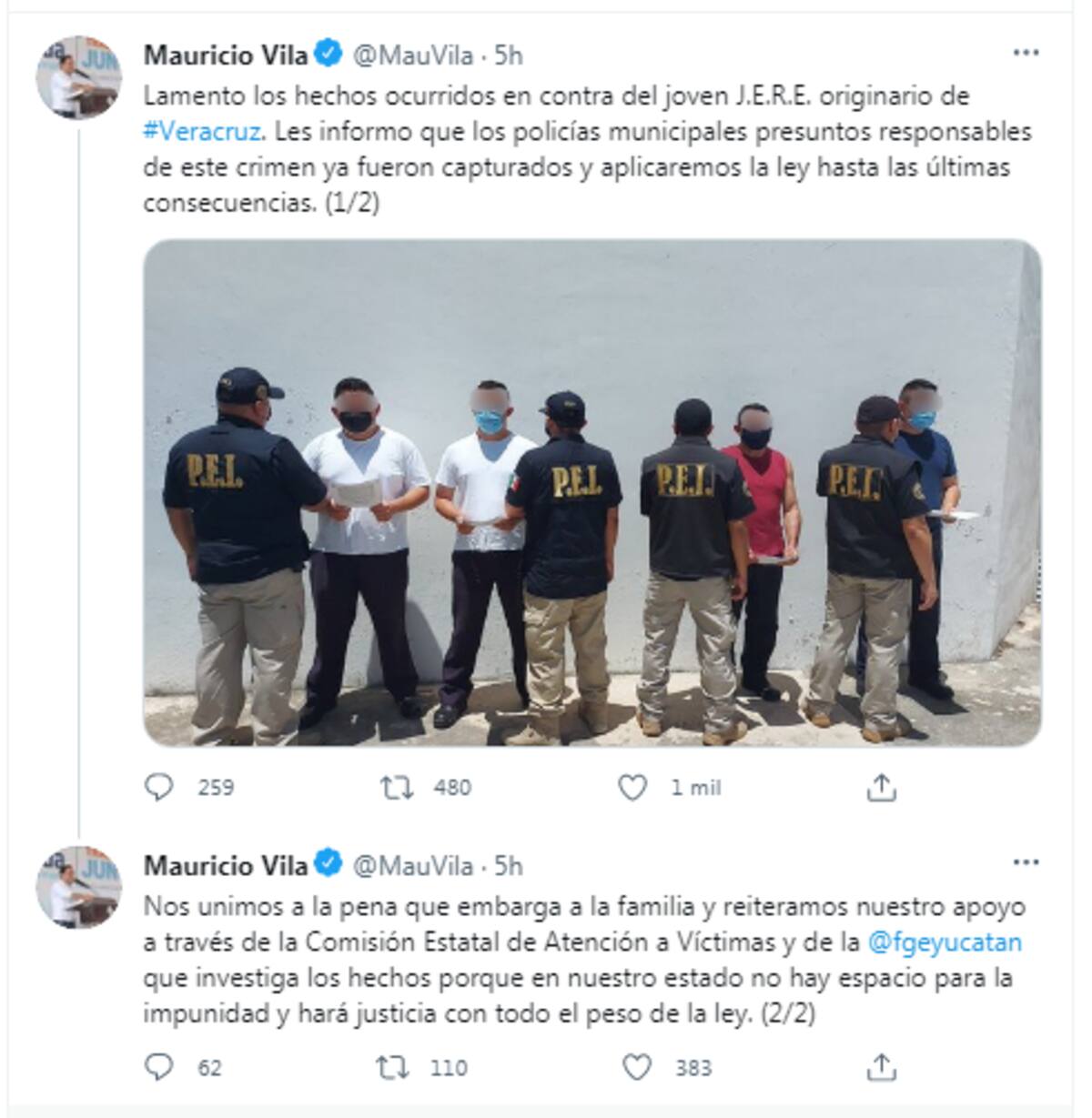Viewport: 1092px width, 1118px height.
Task: Click the @MauVila handle on second tweet
Action: coord(412,865)
